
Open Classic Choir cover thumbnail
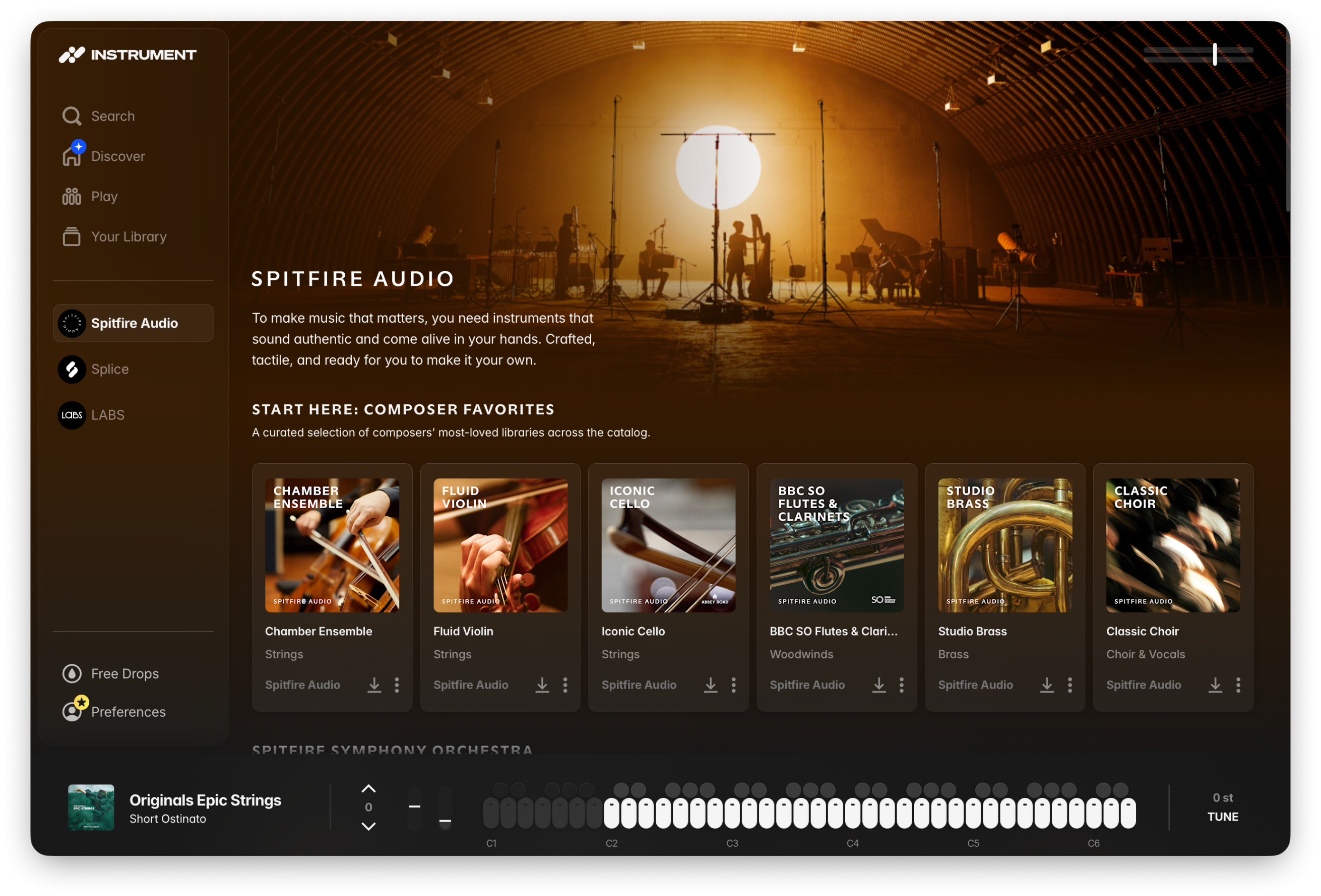[1173, 545]
